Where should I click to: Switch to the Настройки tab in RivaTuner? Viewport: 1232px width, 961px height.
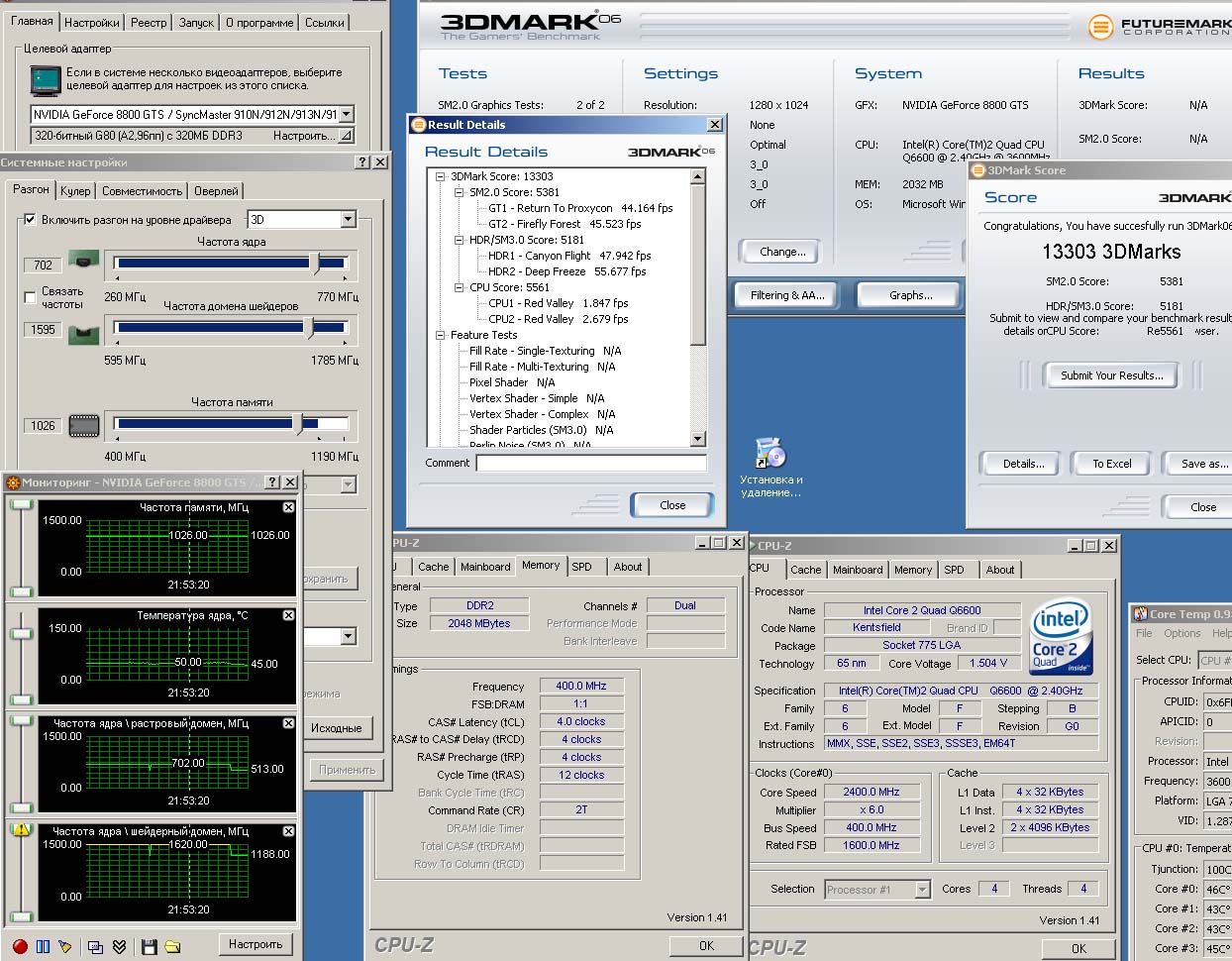(x=91, y=22)
